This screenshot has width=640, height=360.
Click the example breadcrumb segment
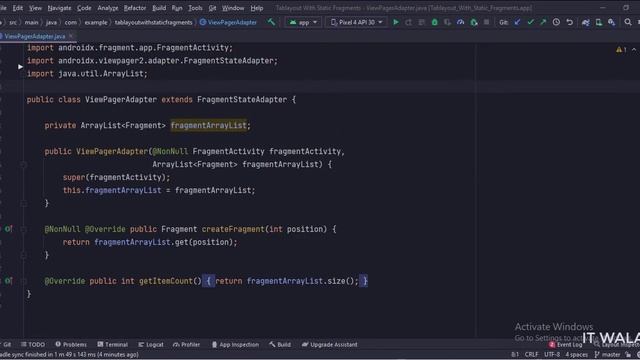(x=96, y=22)
